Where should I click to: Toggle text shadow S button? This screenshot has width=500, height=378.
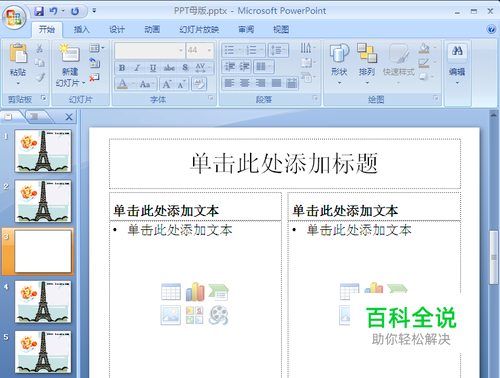[x=185, y=68]
